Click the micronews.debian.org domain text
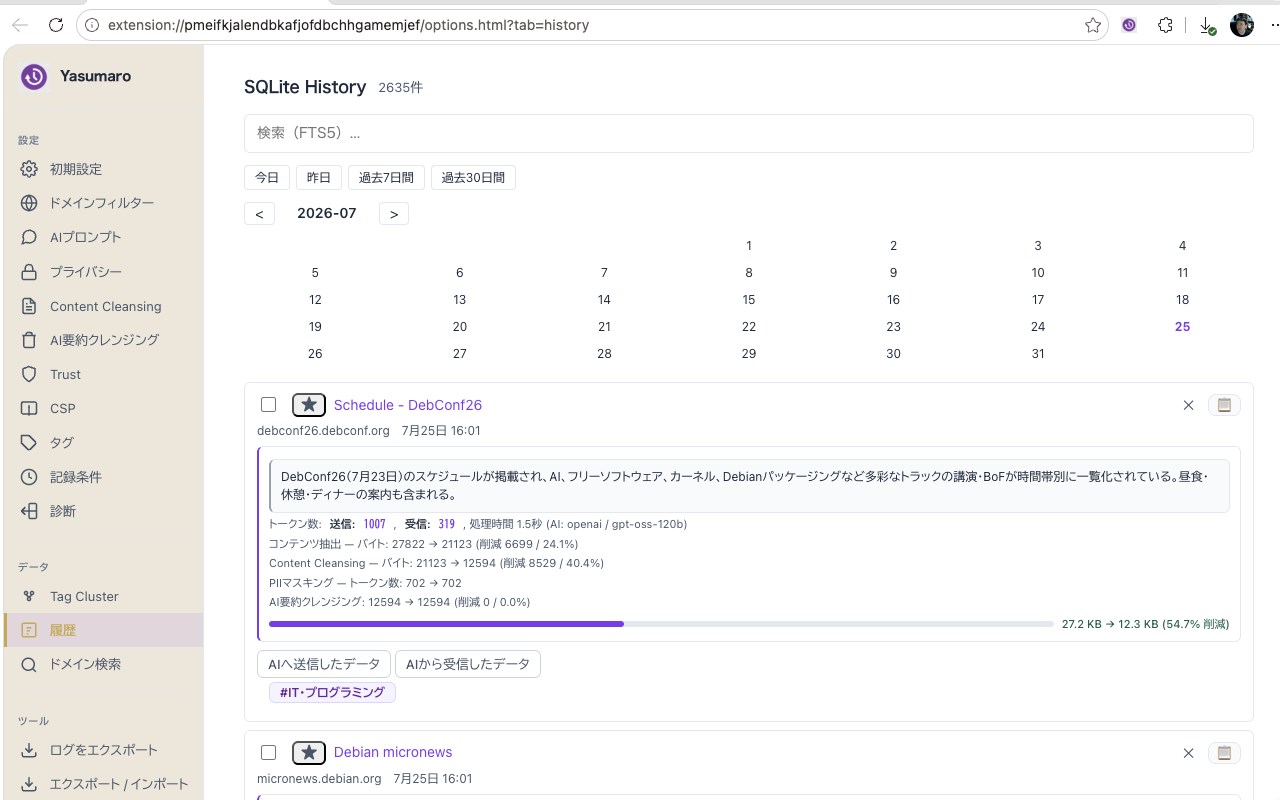 pyautogui.click(x=319, y=778)
